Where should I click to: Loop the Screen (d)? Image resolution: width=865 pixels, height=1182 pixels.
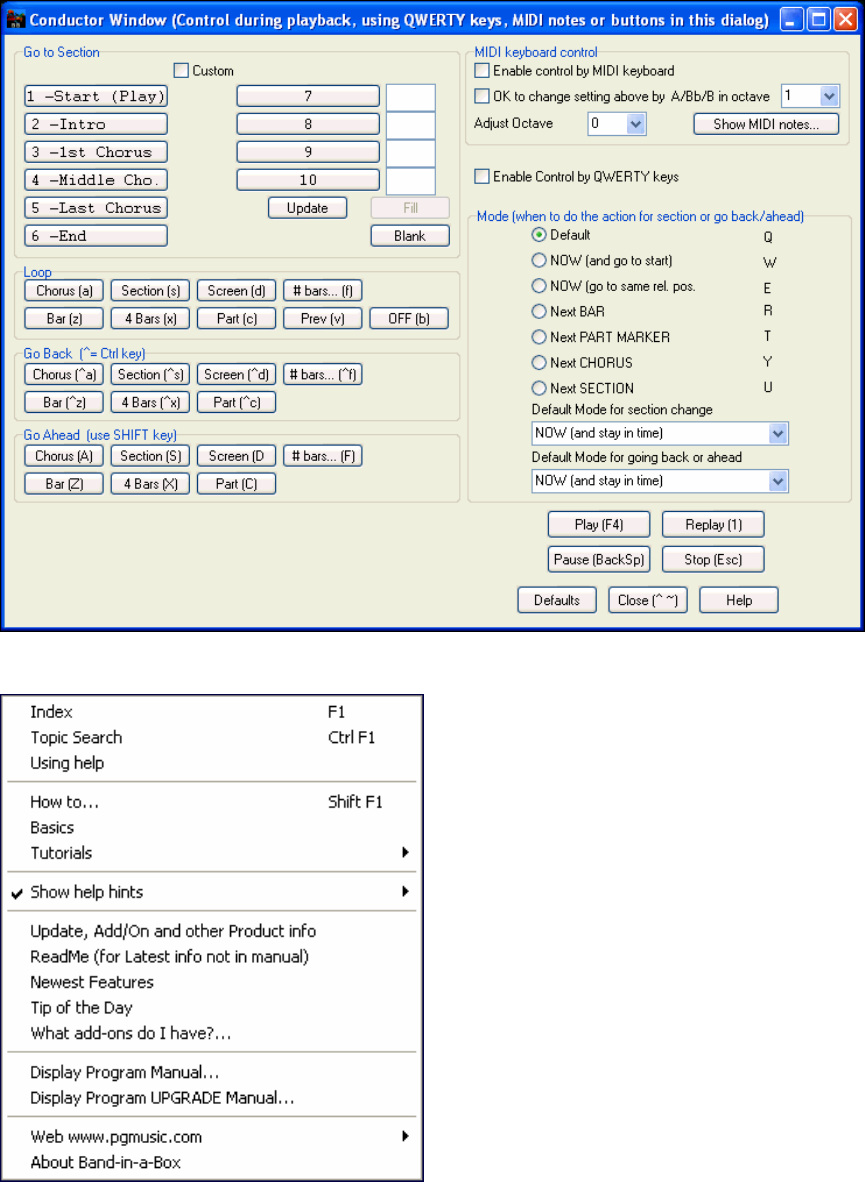tap(237, 291)
